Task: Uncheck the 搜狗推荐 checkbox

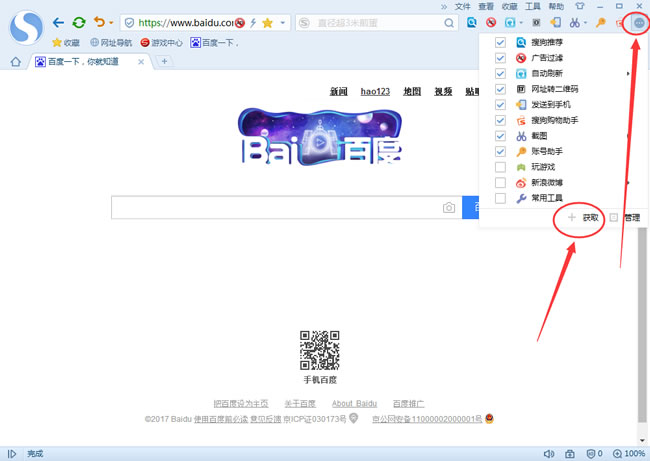Action: pos(500,42)
